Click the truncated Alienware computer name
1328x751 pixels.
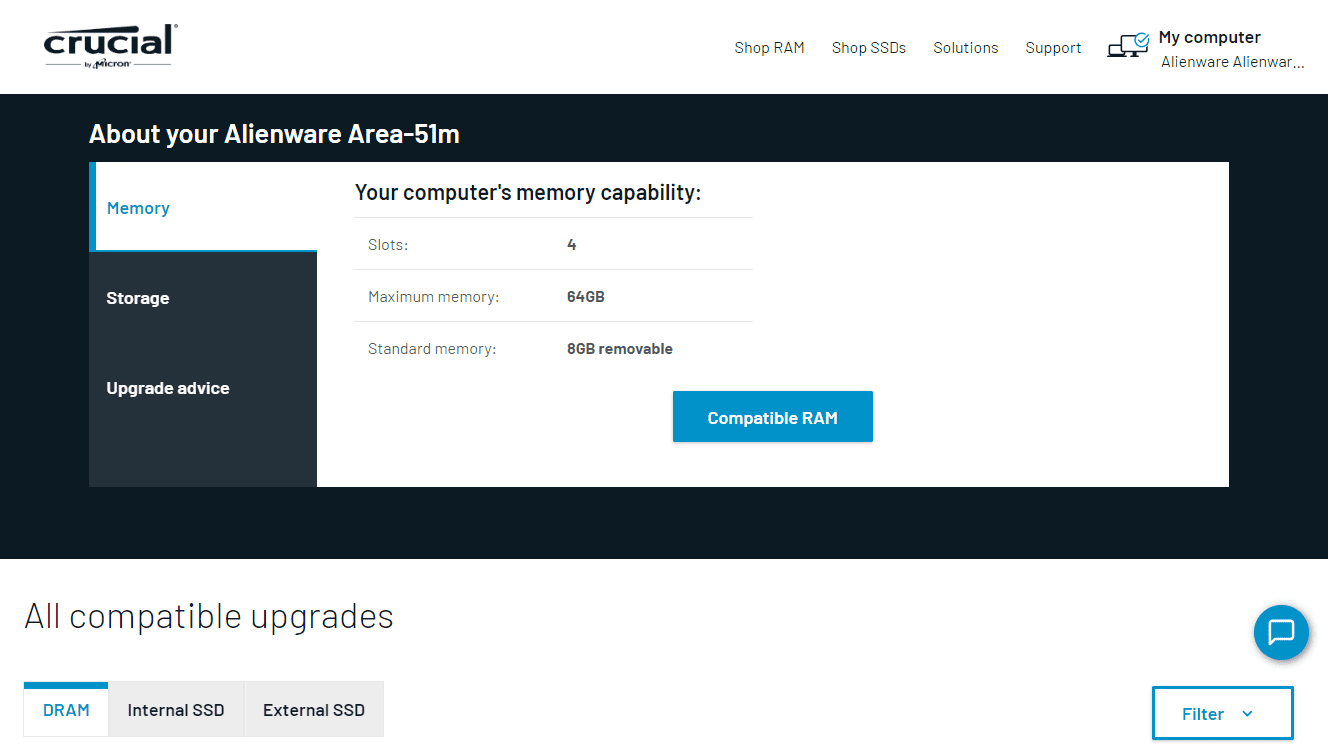[x=1232, y=62]
